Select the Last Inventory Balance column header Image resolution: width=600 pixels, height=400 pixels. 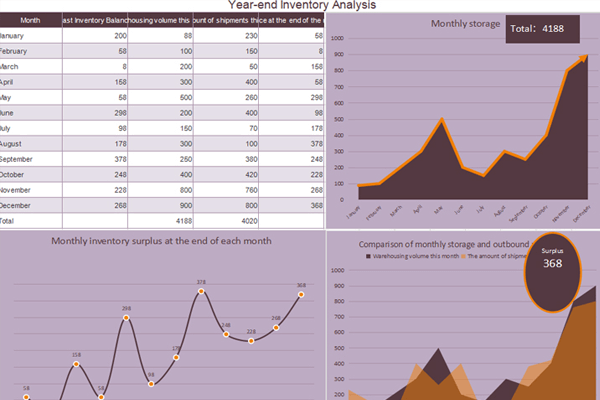(x=95, y=19)
